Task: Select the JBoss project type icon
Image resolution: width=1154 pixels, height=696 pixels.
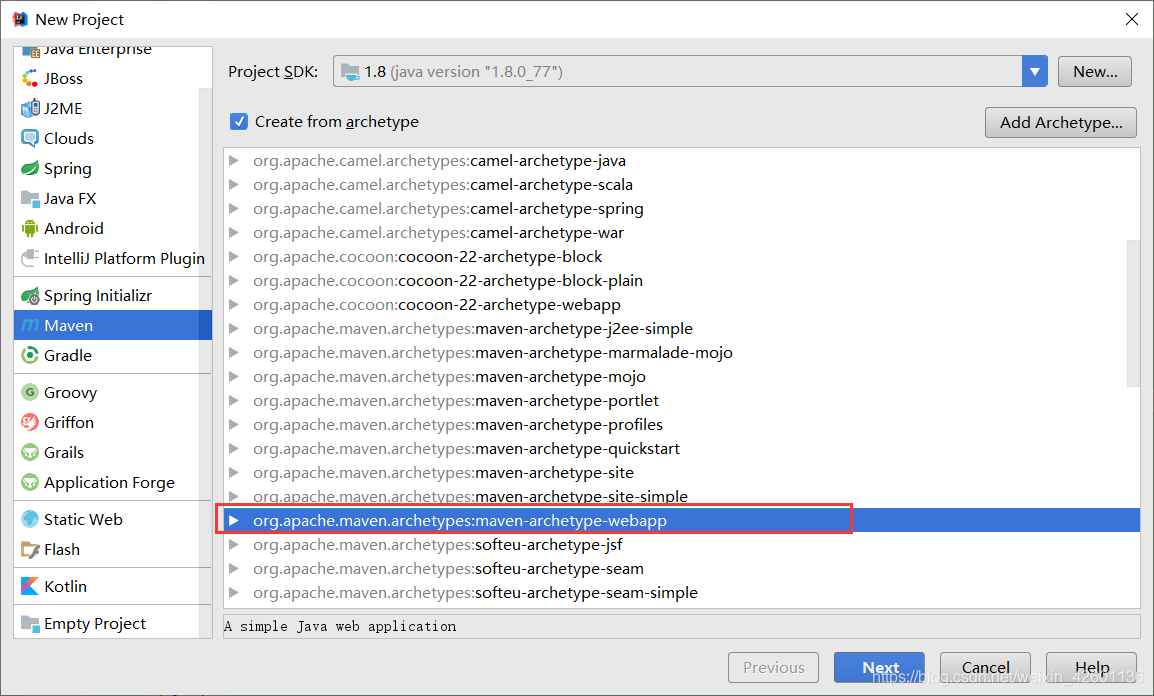Action: pyautogui.click(x=30, y=78)
